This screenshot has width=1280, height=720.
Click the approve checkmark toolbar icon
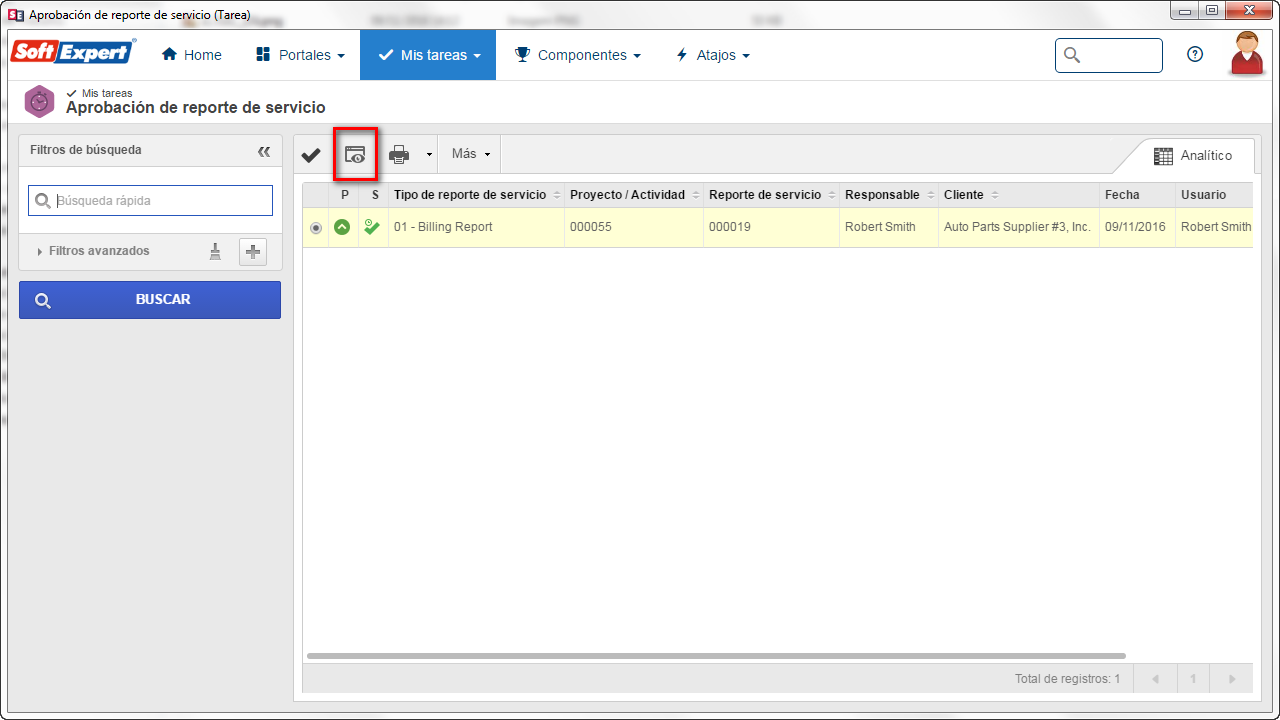(311, 155)
